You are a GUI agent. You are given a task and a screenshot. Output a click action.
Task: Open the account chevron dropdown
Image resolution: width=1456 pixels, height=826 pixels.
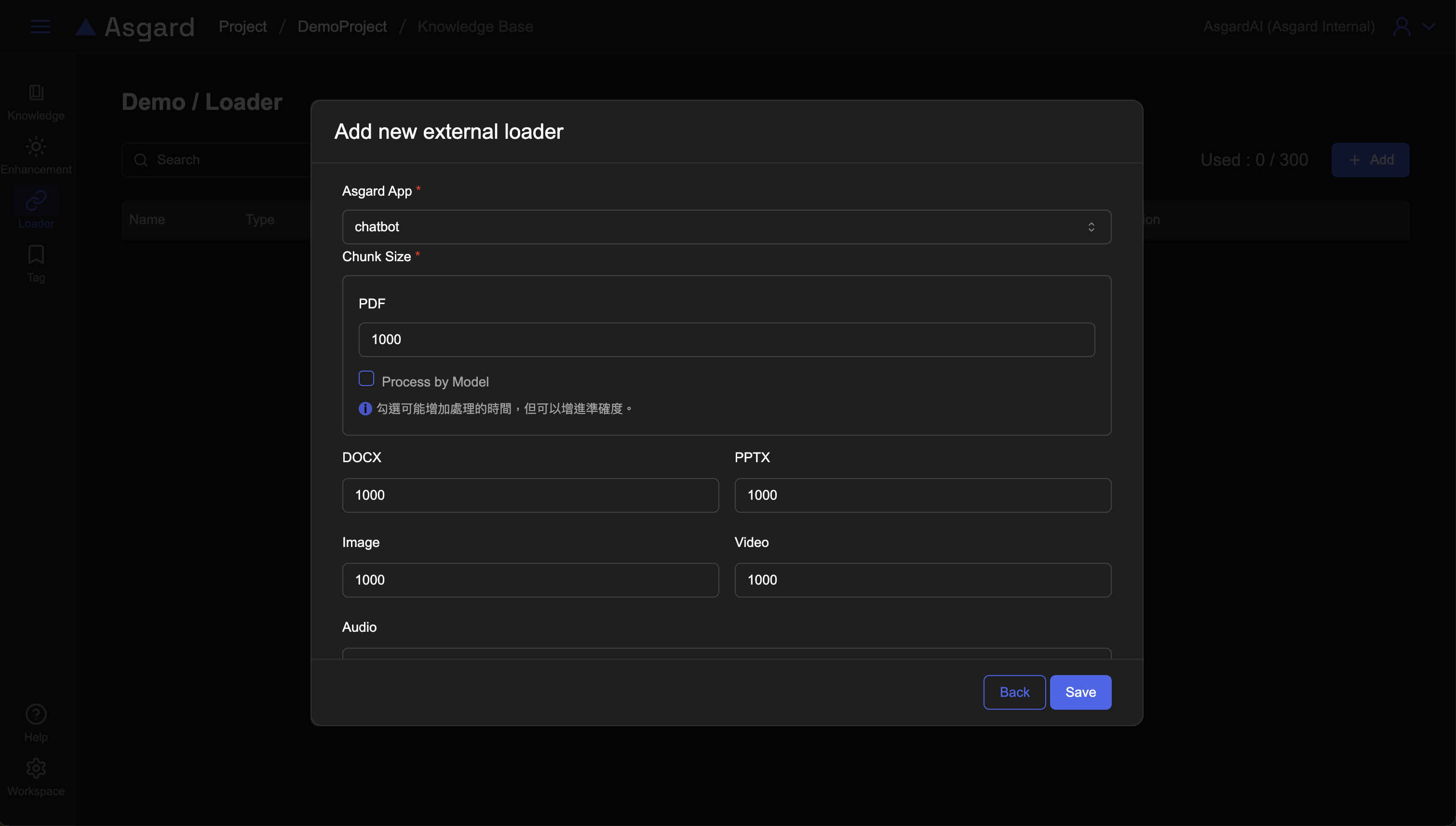coord(1429,27)
